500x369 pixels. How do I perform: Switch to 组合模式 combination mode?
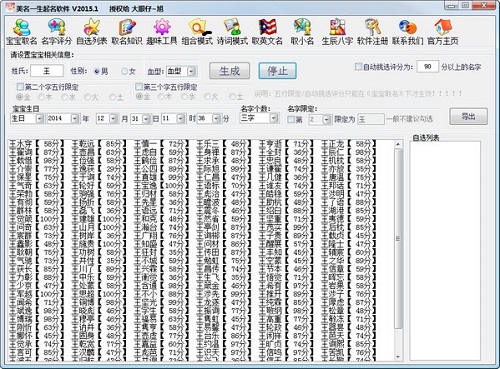(x=197, y=32)
